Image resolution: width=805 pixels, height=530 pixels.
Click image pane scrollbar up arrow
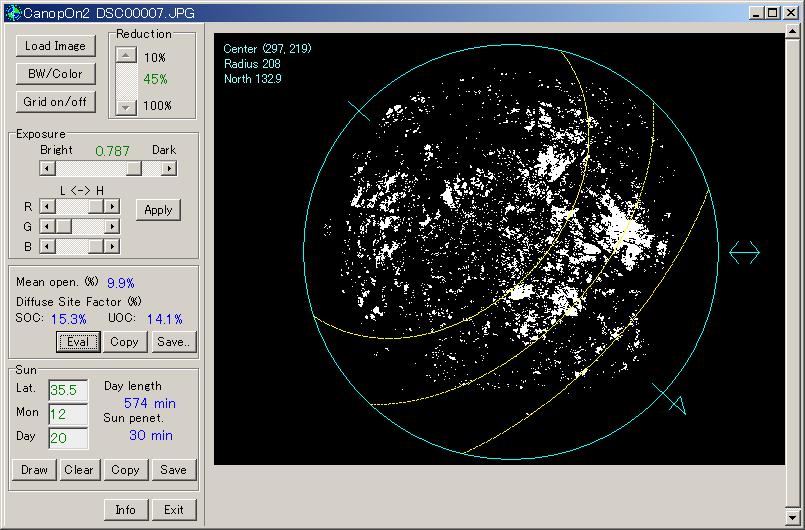point(792,32)
